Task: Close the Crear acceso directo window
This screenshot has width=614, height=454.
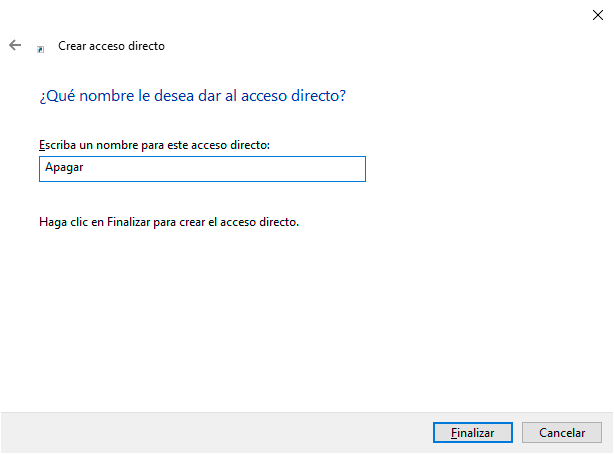Action: point(597,14)
